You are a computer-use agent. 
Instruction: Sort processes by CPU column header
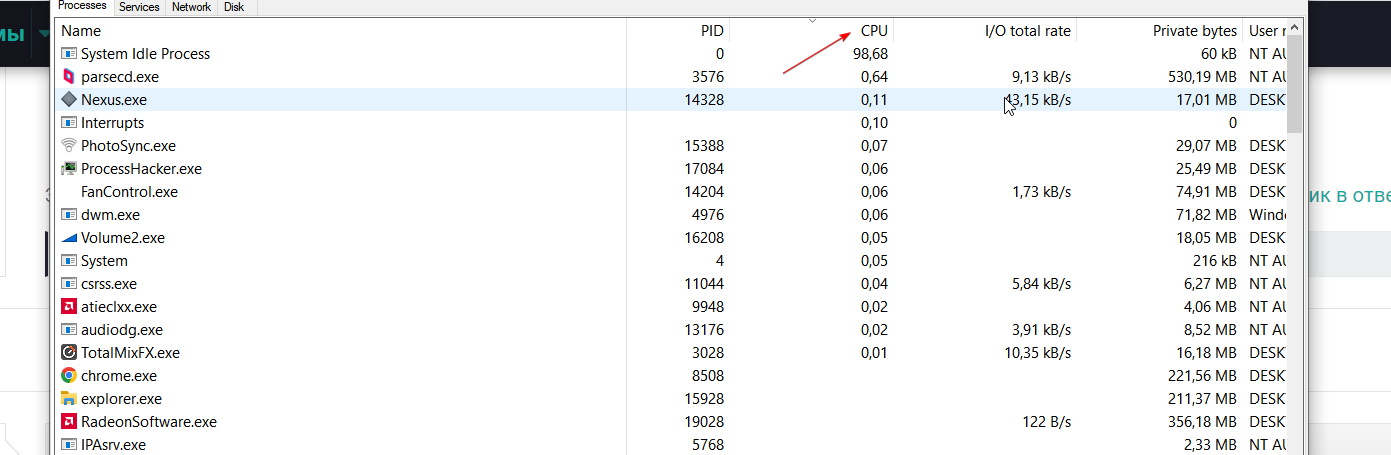pos(873,31)
